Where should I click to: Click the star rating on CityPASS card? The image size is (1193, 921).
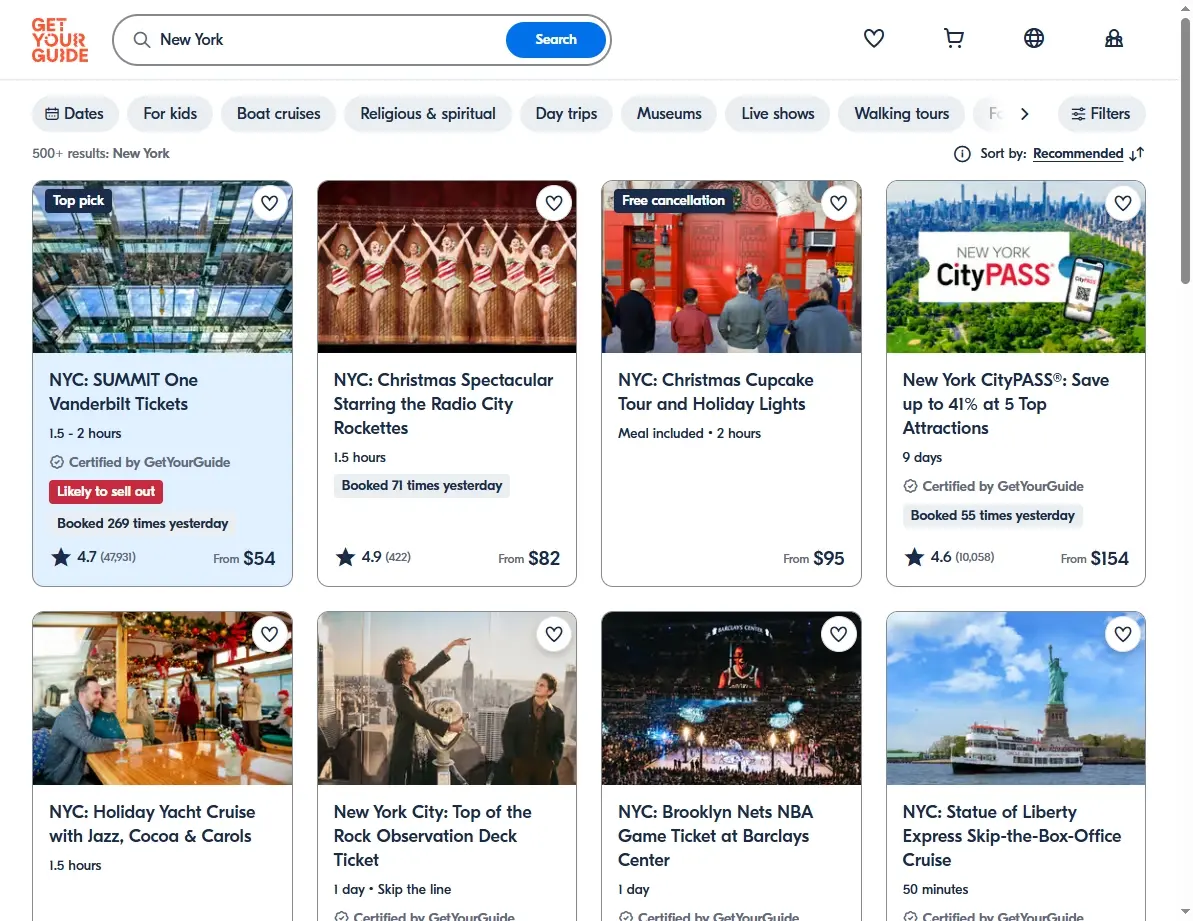[949, 557]
